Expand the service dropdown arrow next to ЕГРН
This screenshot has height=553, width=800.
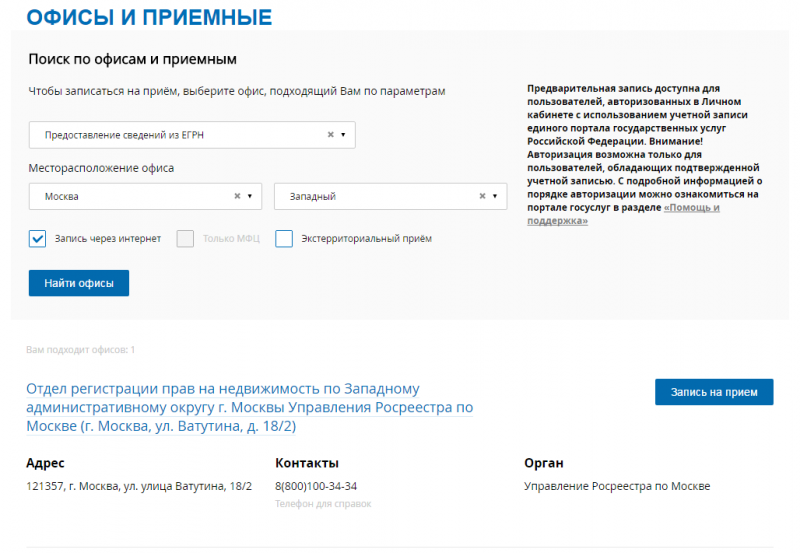tap(343, 135)
